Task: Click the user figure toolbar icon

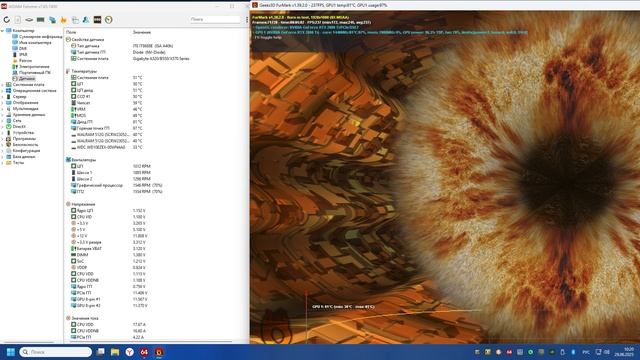Action: (x=86, y=20)
